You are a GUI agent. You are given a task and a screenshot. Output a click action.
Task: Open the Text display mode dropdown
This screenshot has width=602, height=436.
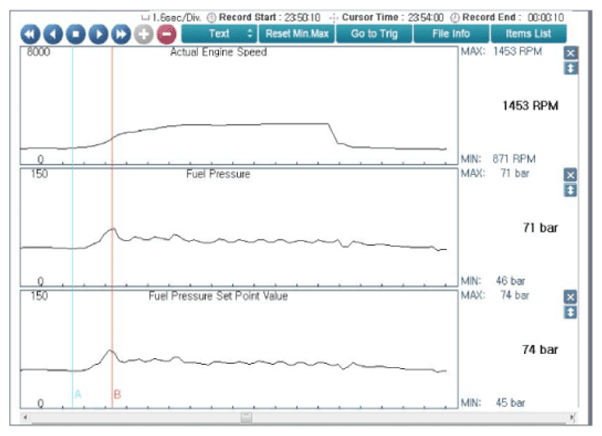[x=219, y=34]
